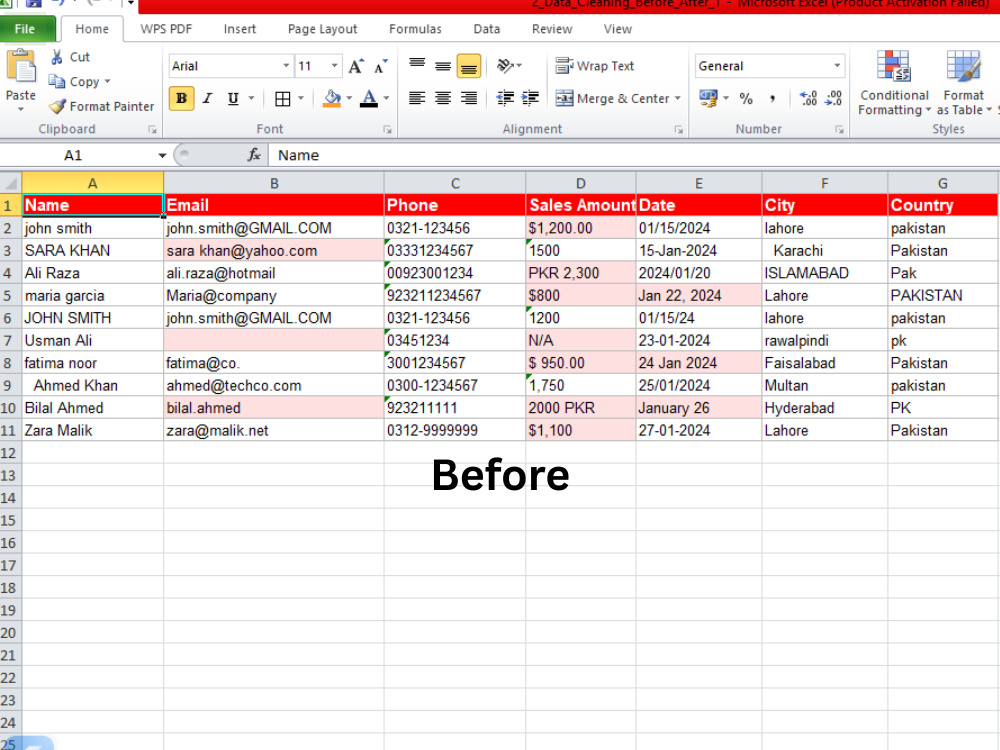Click the Copy icon
Screen dimensions: 1000x750
[x=57, y=82]
